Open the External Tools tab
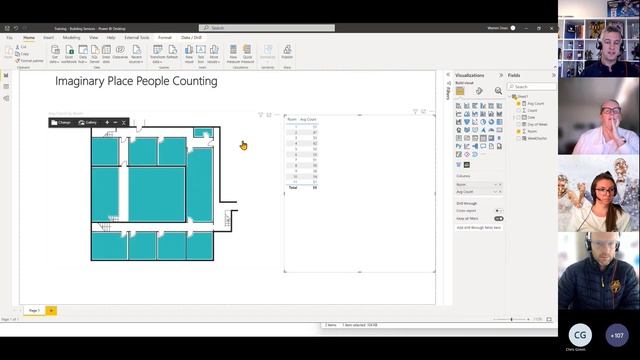The height and width of the screenshot is (360, 640). (137, 38)
